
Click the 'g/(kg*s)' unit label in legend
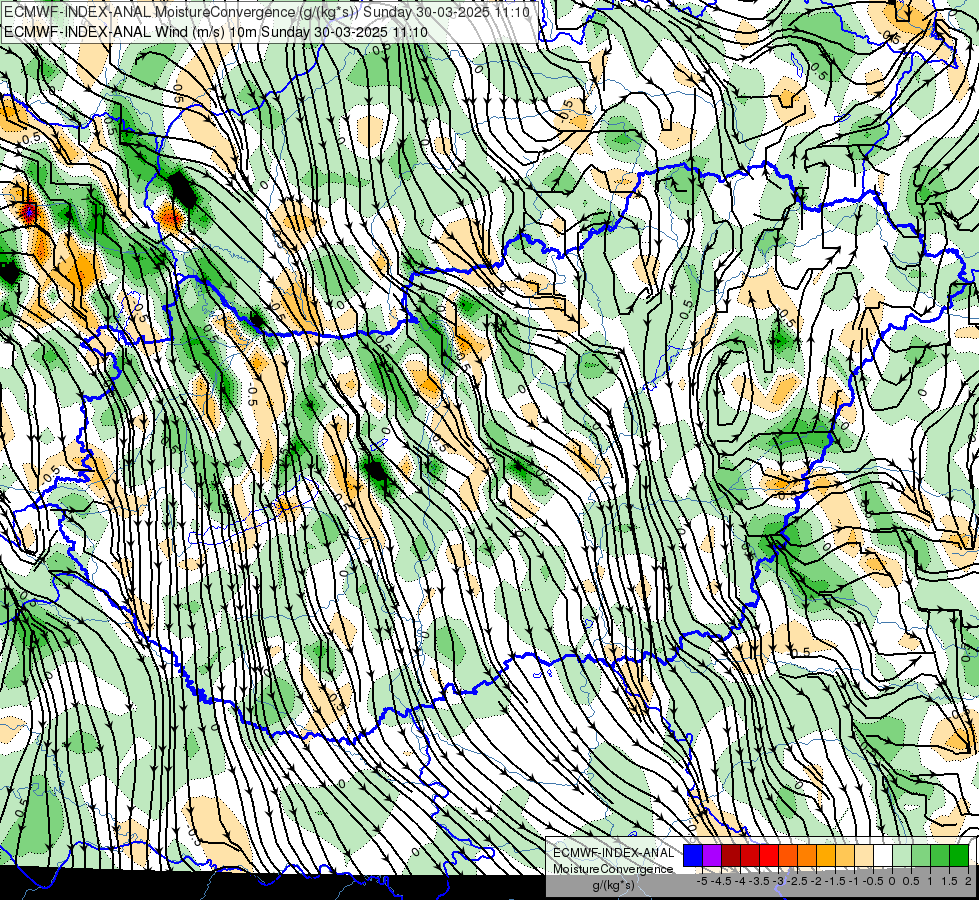pyautogui.click(x=613, y=885)
